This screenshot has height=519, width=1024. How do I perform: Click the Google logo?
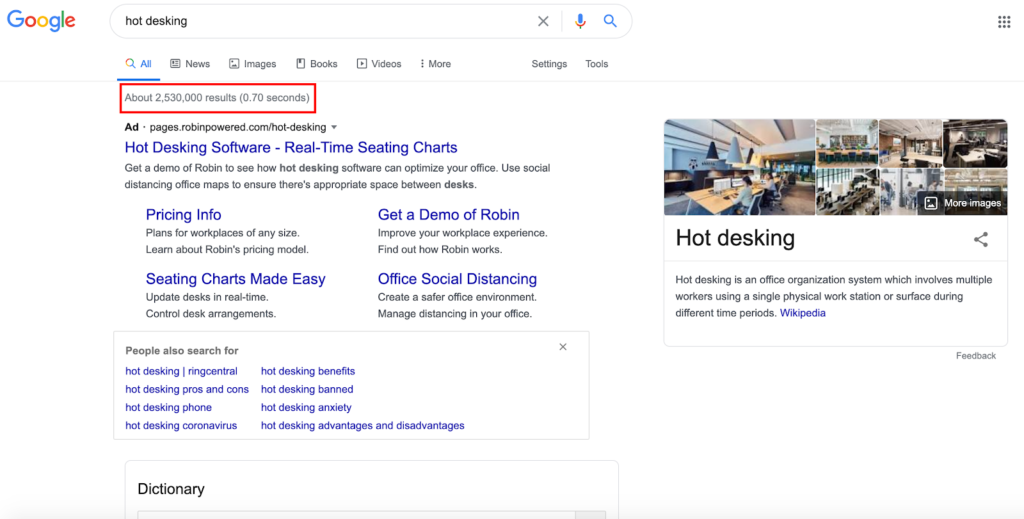tap(41, 21)
